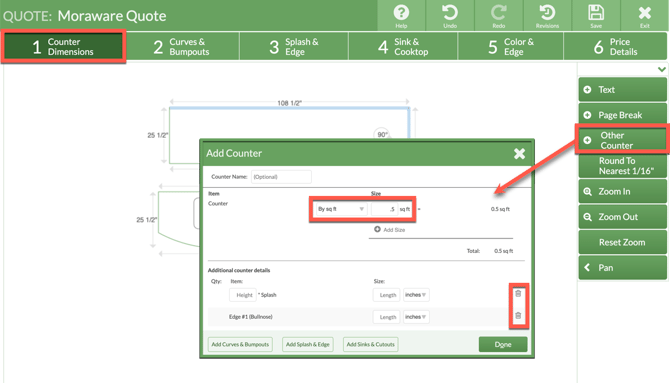This screenshot has width=670, height=383.
Task: Open the 'By sq ft' dropdown
Action: [341, 209]
